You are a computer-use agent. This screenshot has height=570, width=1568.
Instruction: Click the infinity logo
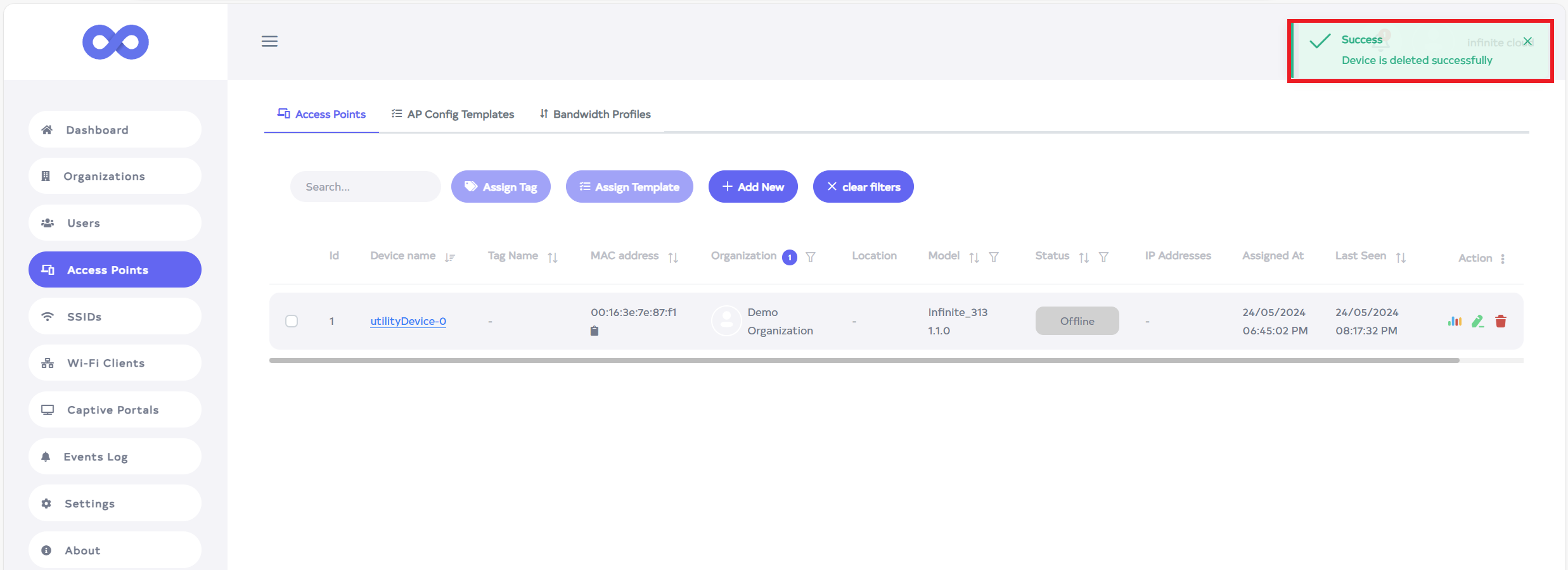pos(115,42)
